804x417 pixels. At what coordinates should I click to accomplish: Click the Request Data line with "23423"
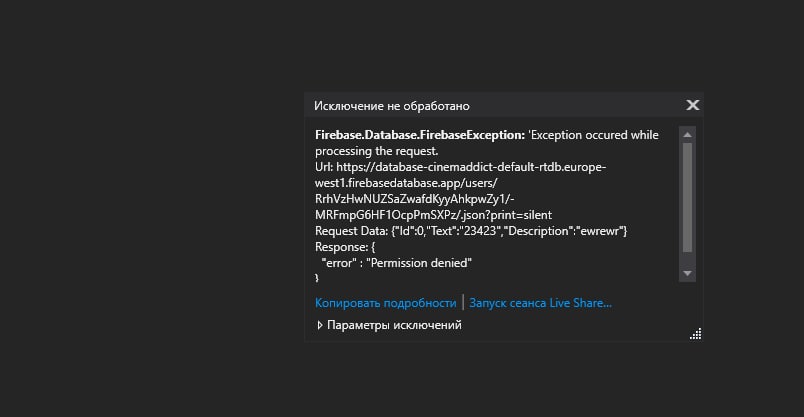click(471, 231)
